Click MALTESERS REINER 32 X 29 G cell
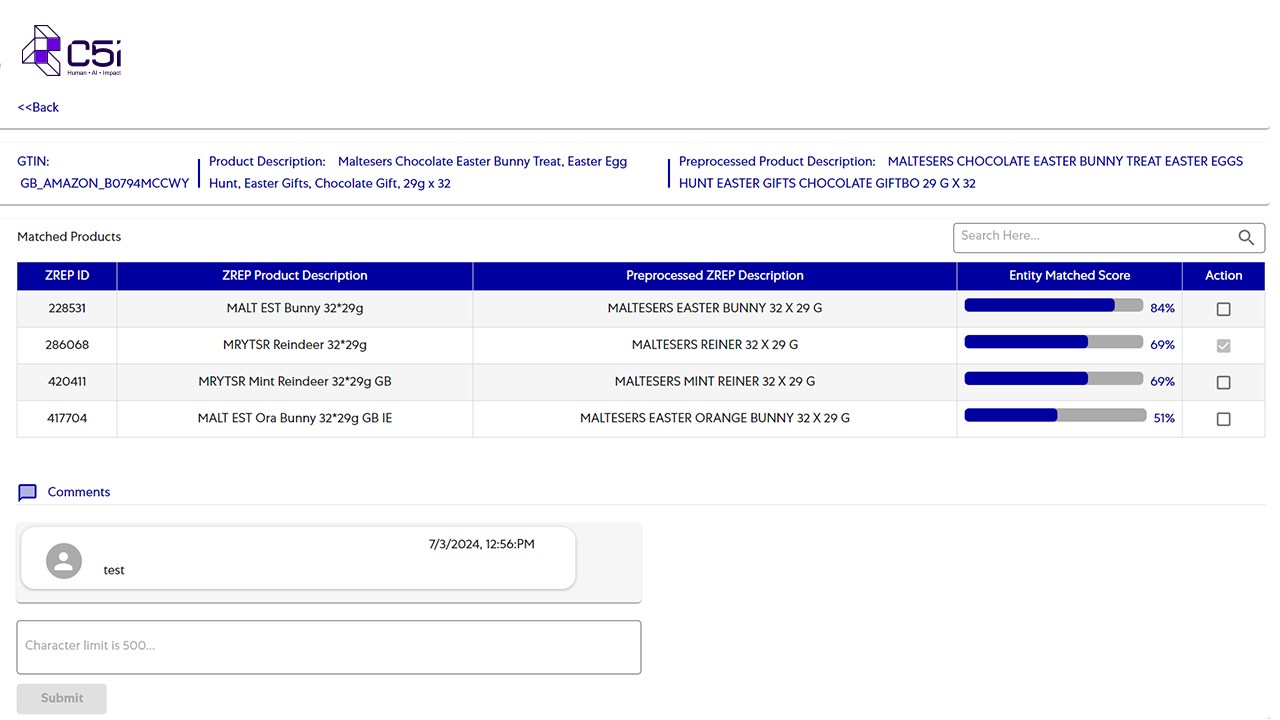Screen dimensions: 1280x720 point(715,345)
